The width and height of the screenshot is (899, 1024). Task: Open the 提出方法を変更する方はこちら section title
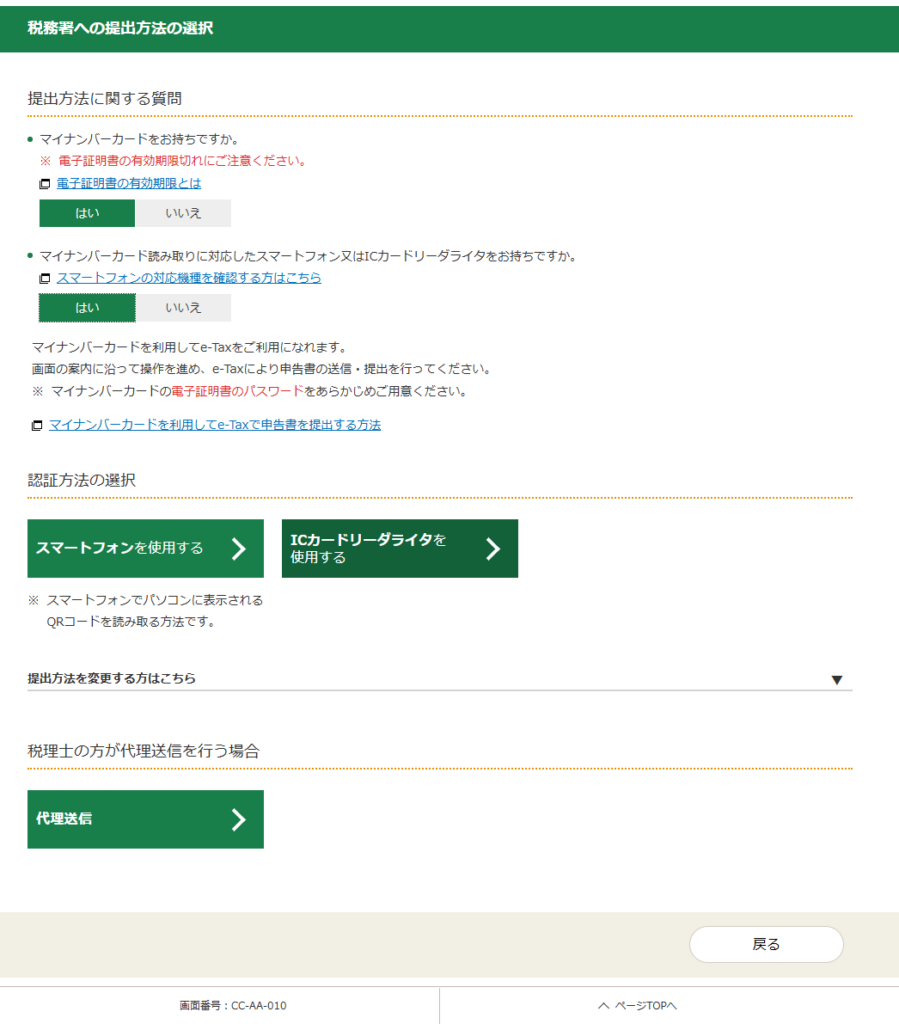[112, 678]
